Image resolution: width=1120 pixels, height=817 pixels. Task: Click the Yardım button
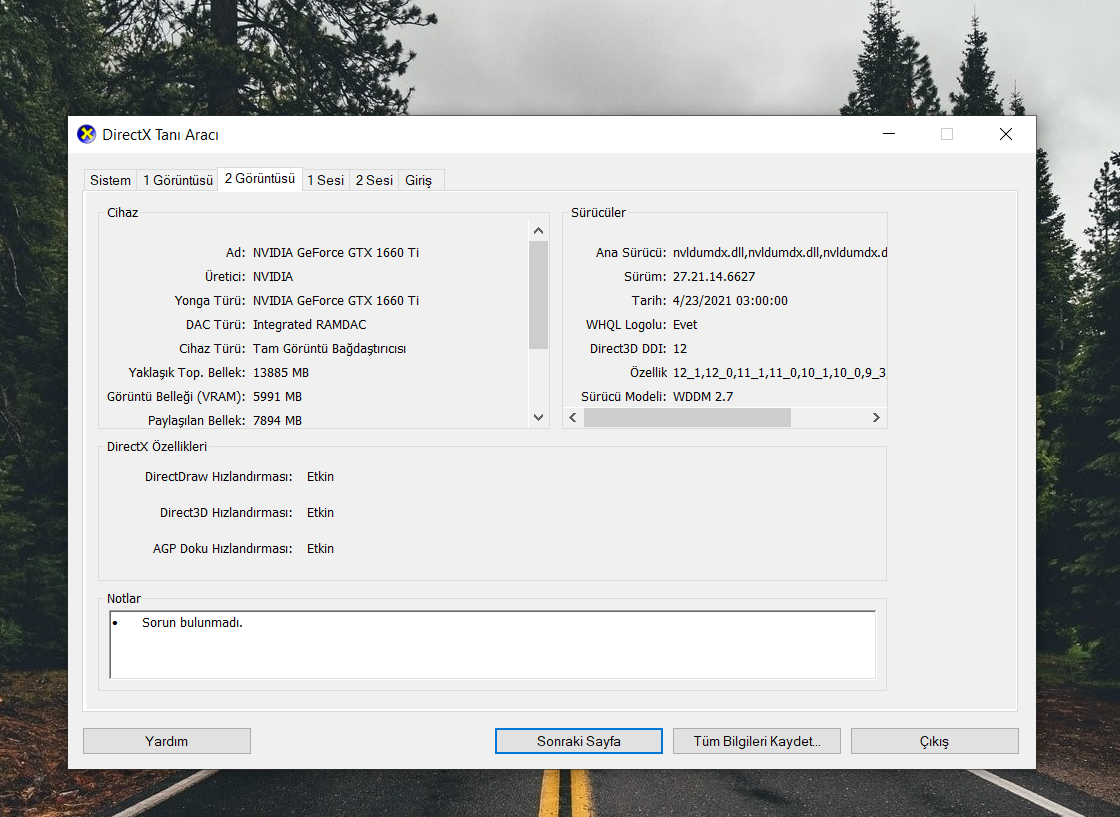tap(166, 741)
